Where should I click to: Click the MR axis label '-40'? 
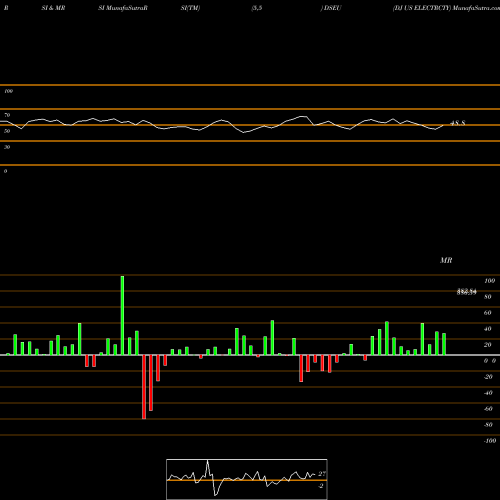point(488,393)
